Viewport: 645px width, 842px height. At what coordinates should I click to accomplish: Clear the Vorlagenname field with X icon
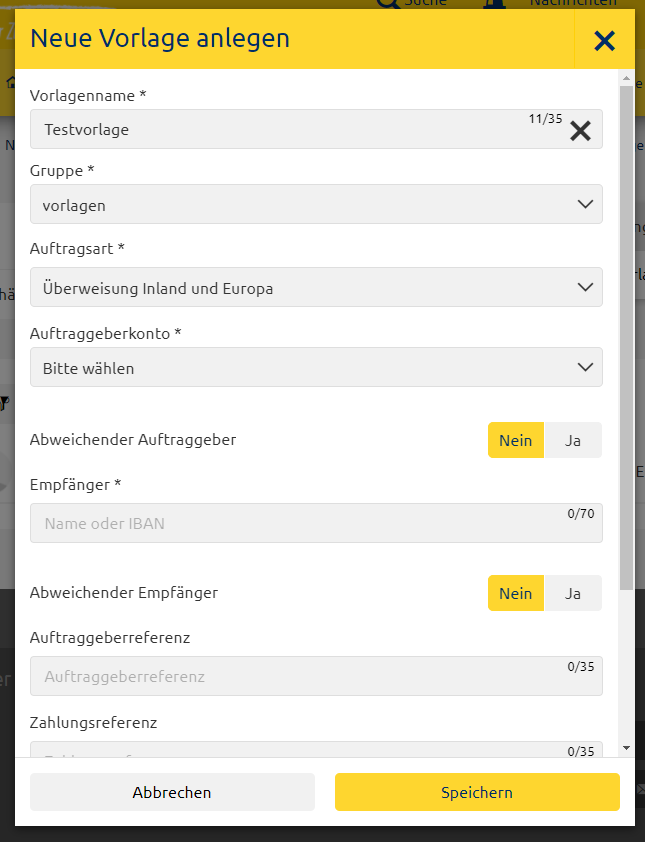[581, 131]
